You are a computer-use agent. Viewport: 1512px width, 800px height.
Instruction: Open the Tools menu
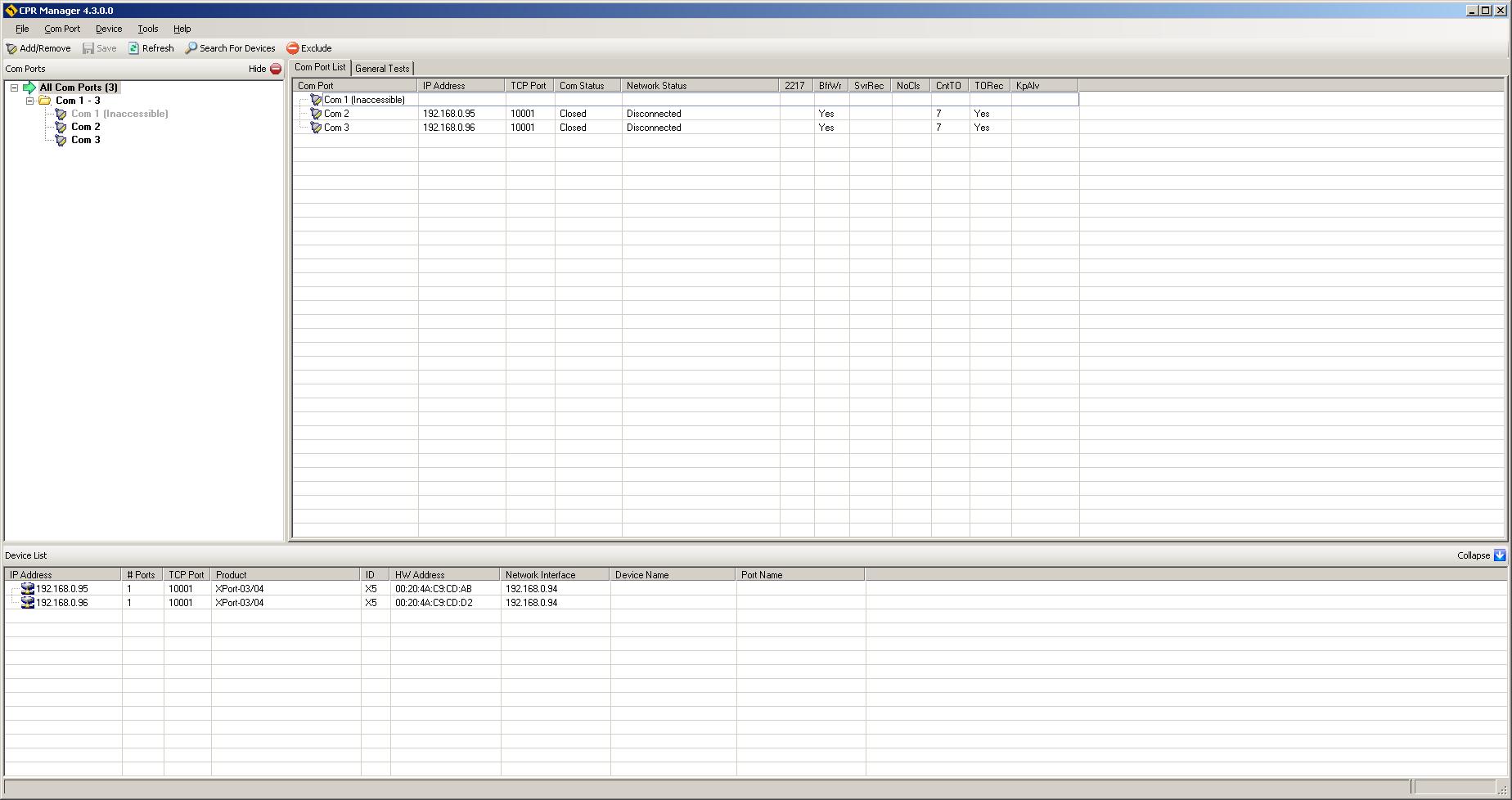[x=147, y=29]
